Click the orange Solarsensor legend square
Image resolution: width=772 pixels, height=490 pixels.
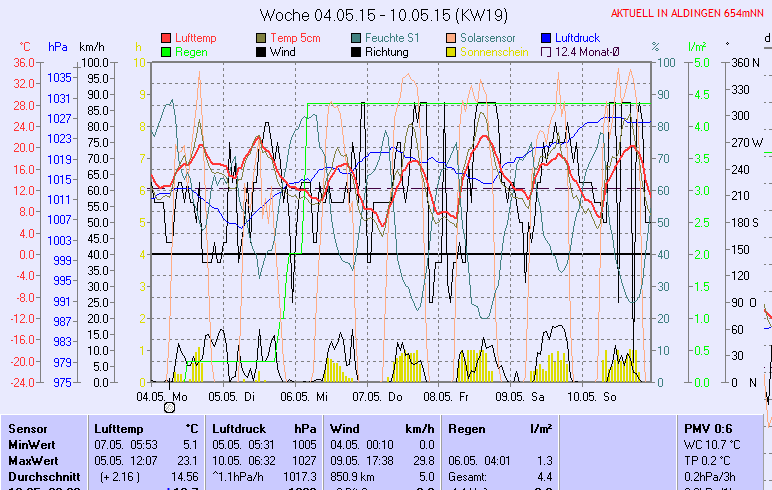pyautogui.click(x=452, y=37)
